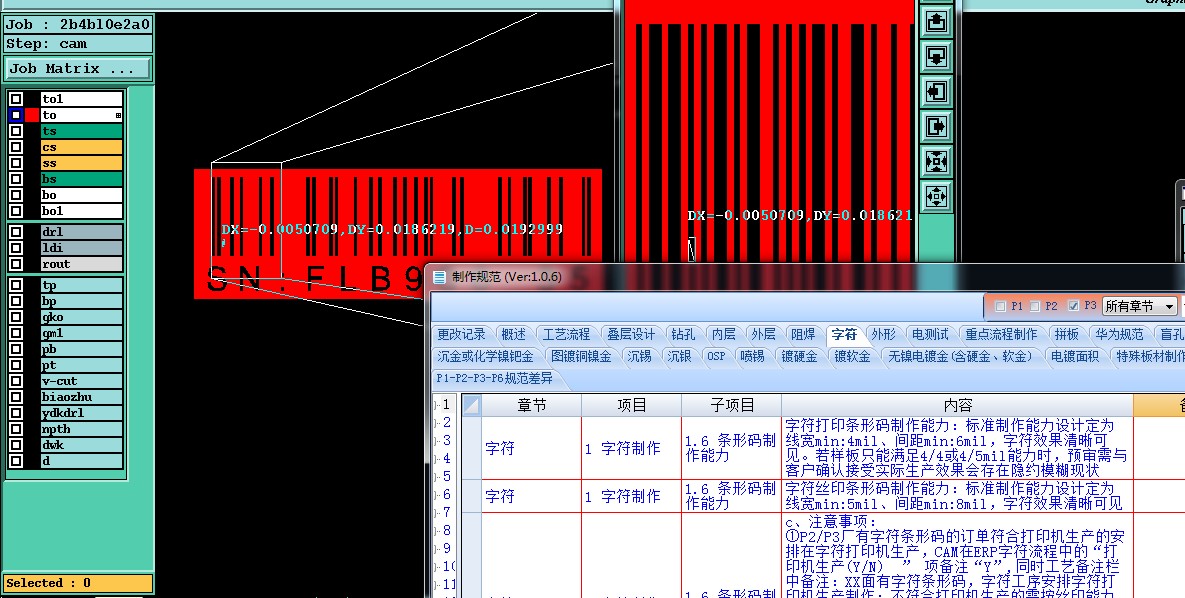Open the 电镀面积 tab
The width and height of the screenshot is (1185, 598).
(1075, 356)
